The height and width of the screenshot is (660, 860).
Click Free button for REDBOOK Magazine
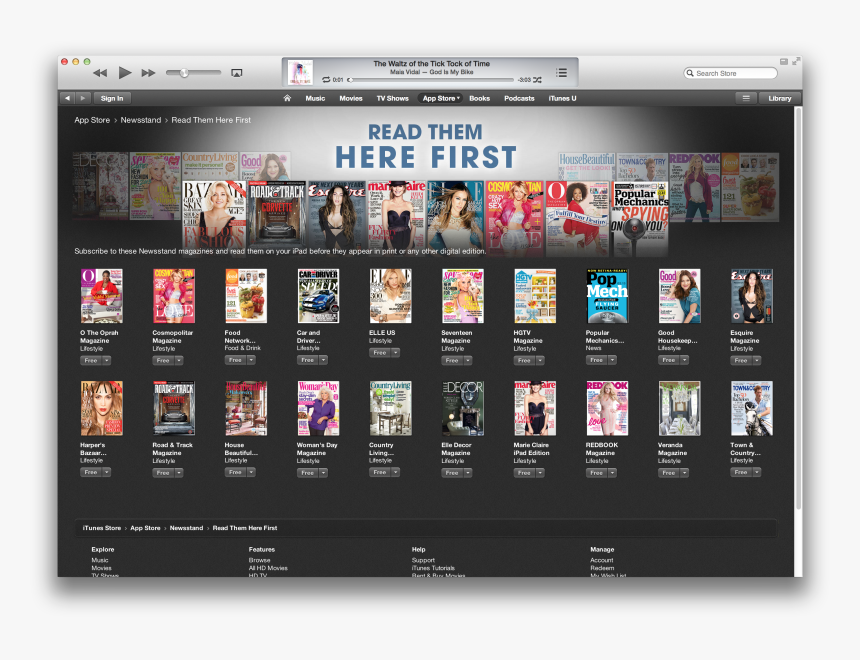597,472
